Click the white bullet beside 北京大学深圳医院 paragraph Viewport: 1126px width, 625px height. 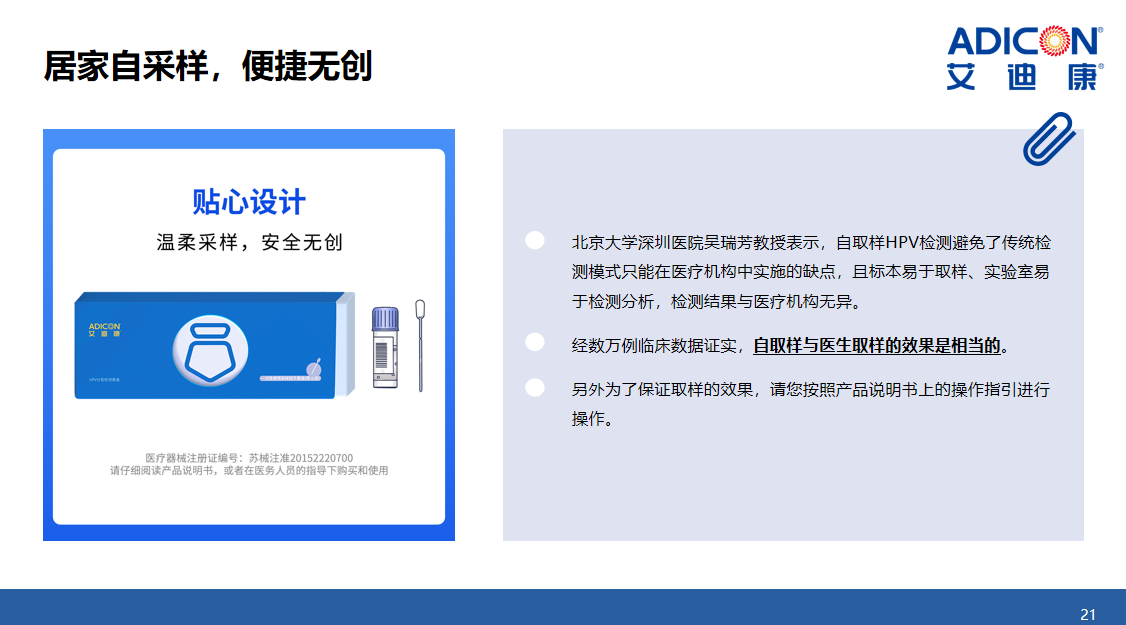pyautogui.click(x=535, y=240)
